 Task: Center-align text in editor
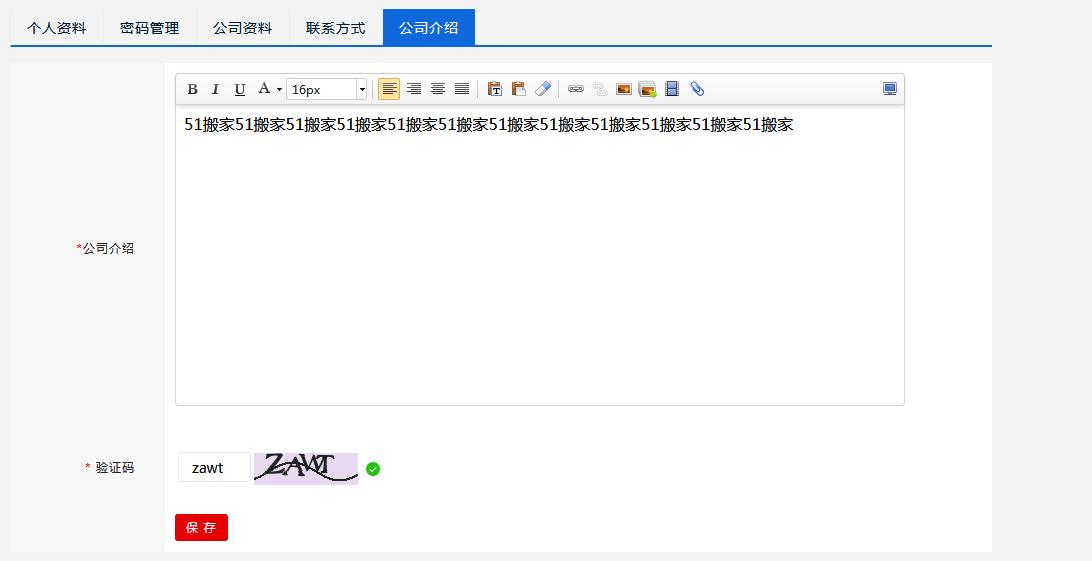[x=437, y=89]
